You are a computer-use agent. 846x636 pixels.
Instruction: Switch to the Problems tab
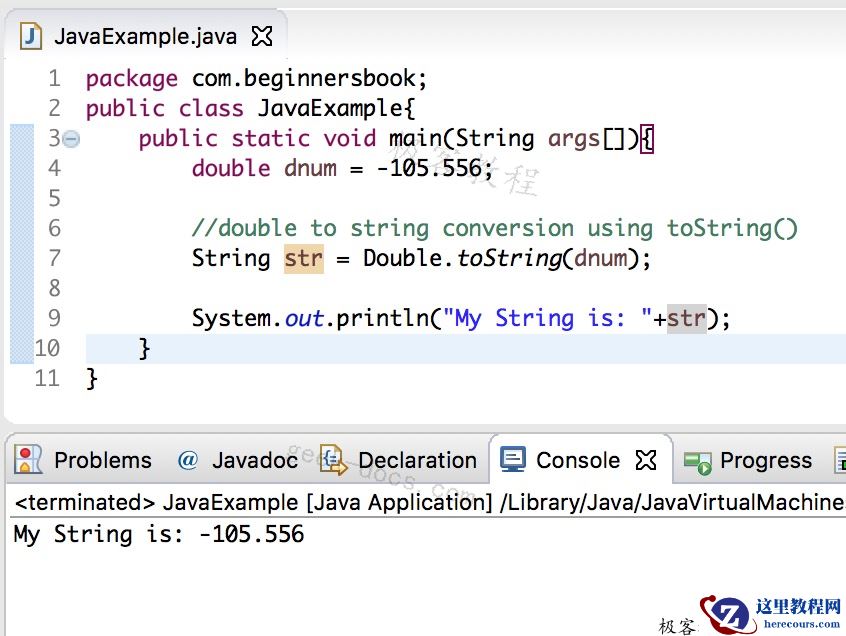click(x=103, y=460)
